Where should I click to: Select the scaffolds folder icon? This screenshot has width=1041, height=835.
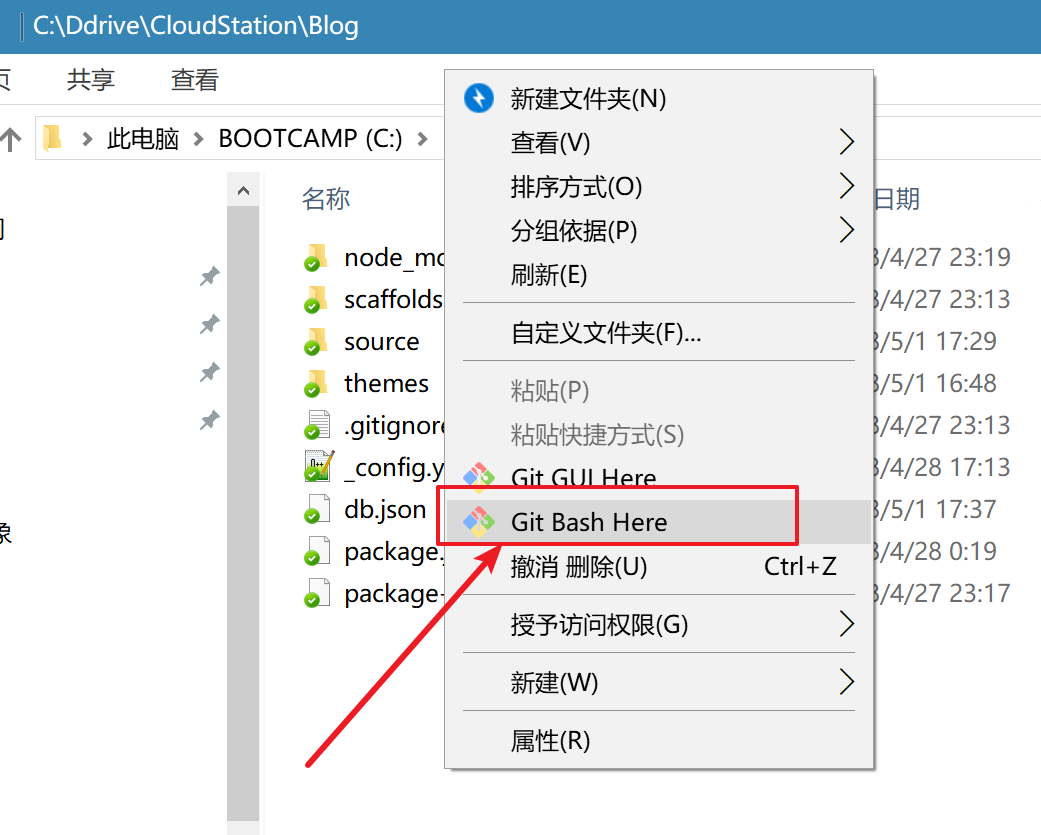pyautogui.click(x=316, y=299)
